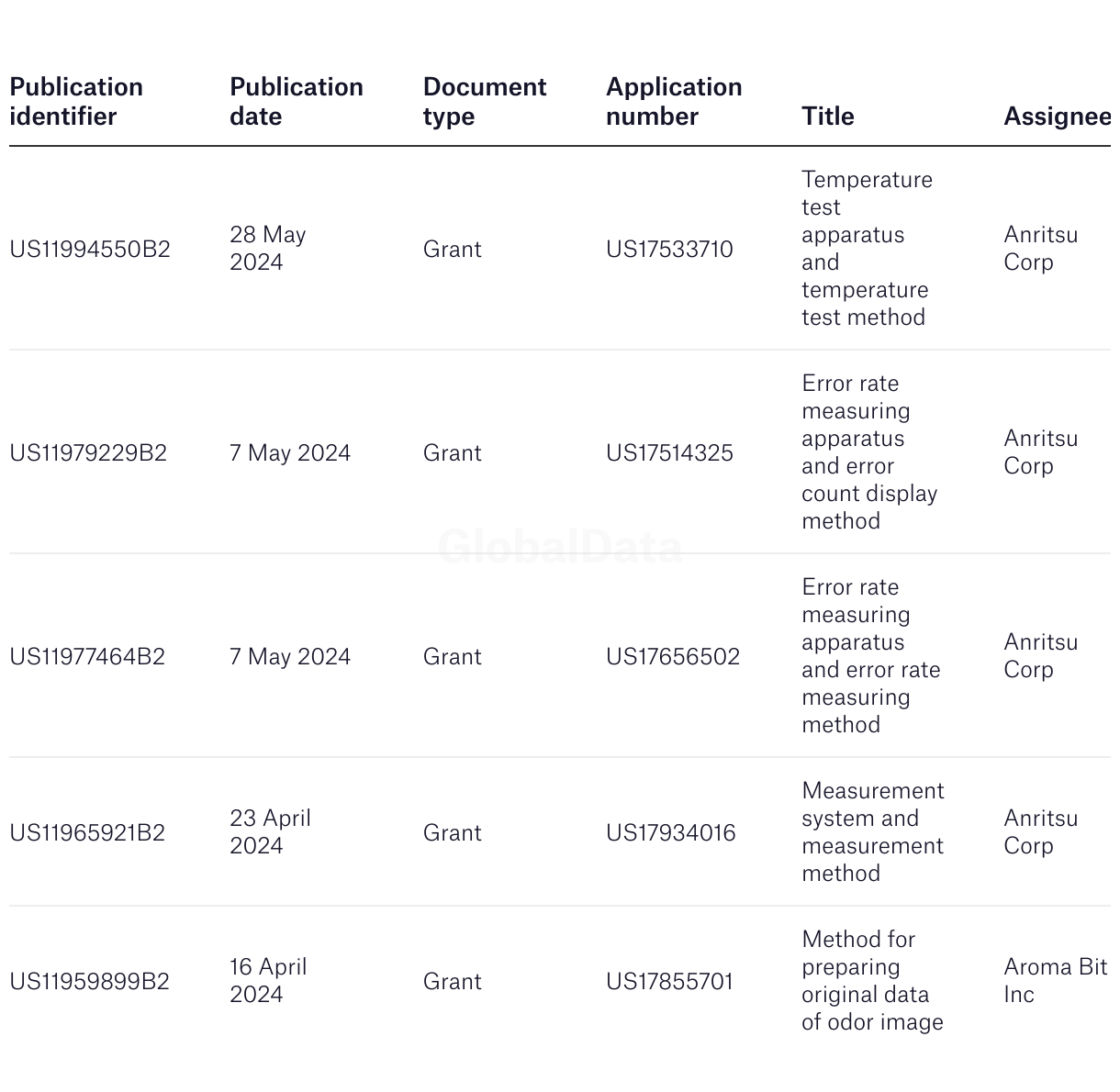Click application number US17934016
The width and height of the screenshot is (1120, 1092).
(x=671, y=833)
